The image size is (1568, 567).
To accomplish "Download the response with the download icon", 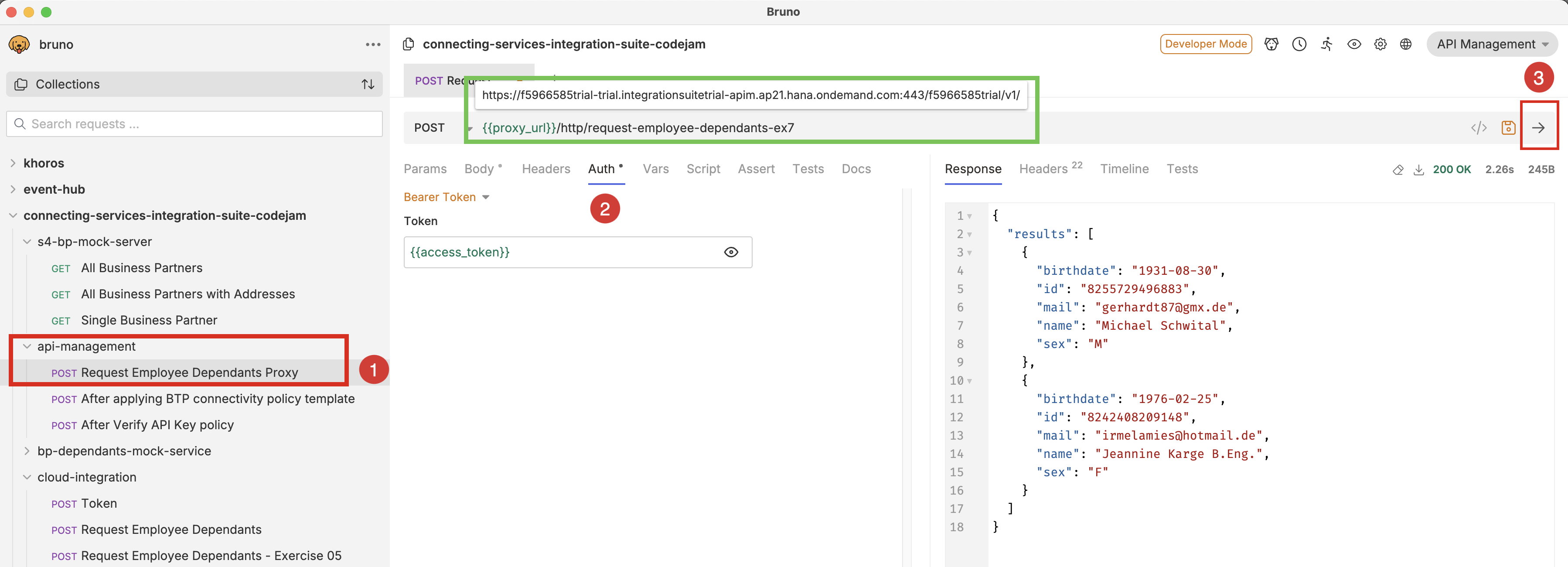I will 1418,170.
